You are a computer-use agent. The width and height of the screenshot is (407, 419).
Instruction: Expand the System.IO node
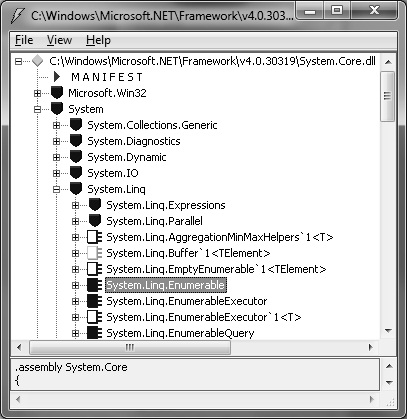click(x=56, y=173)
